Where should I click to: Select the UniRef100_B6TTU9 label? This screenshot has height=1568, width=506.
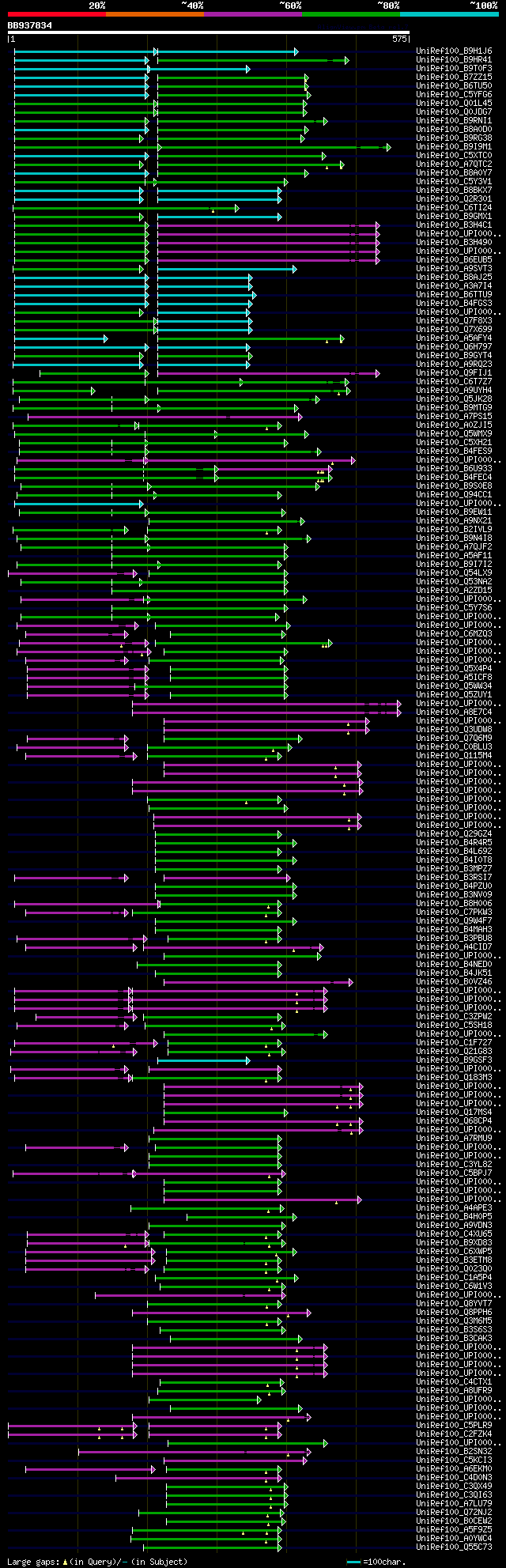pyautogui.click(x=454, y=295)
